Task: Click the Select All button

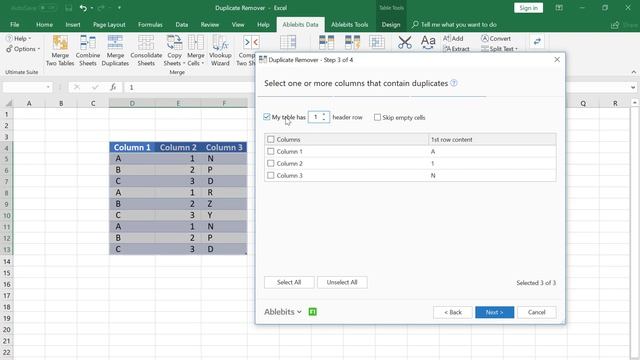Action: click(289, 282)
